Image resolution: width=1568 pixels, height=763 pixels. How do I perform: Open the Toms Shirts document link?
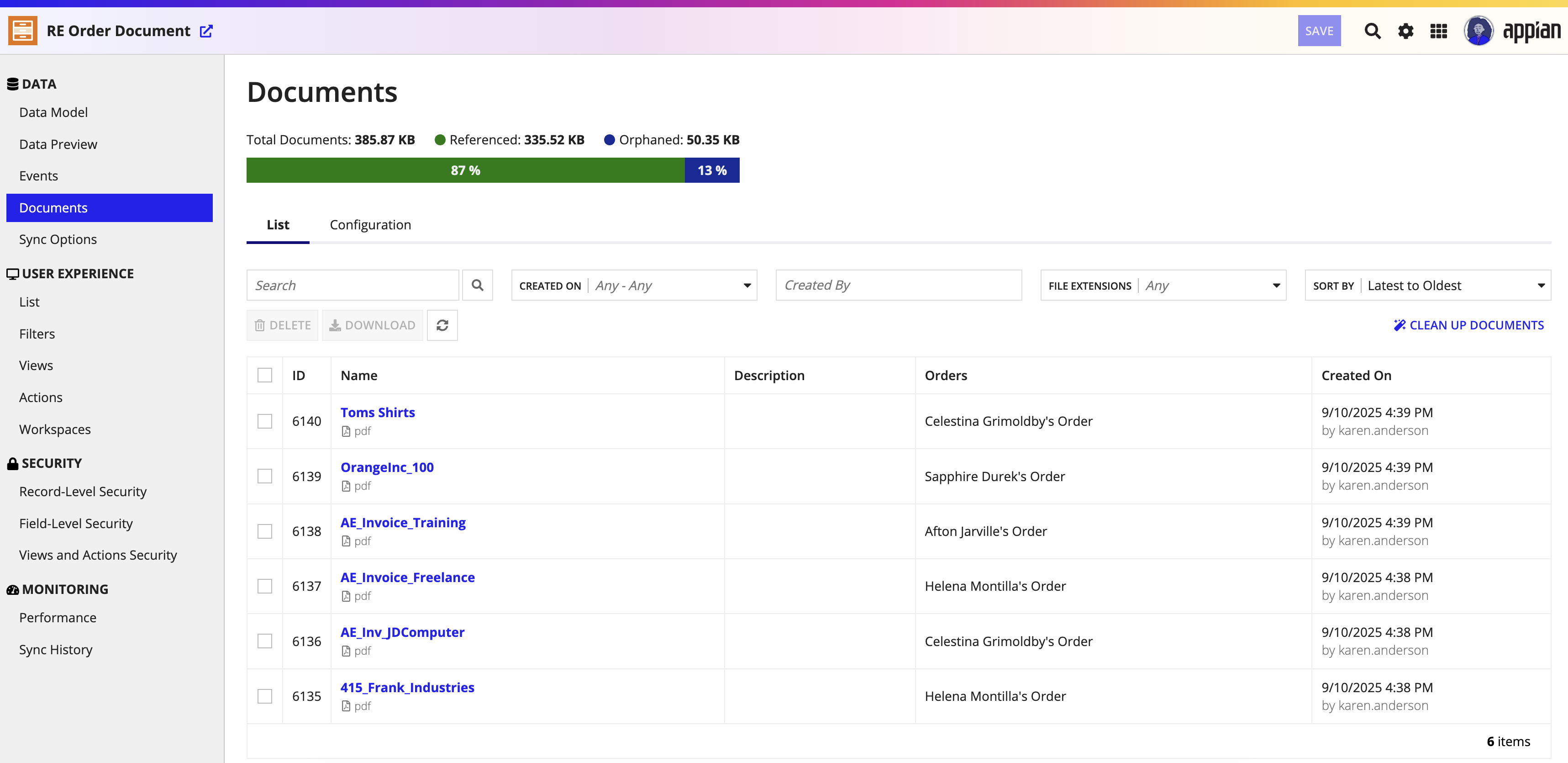[378, 412]
